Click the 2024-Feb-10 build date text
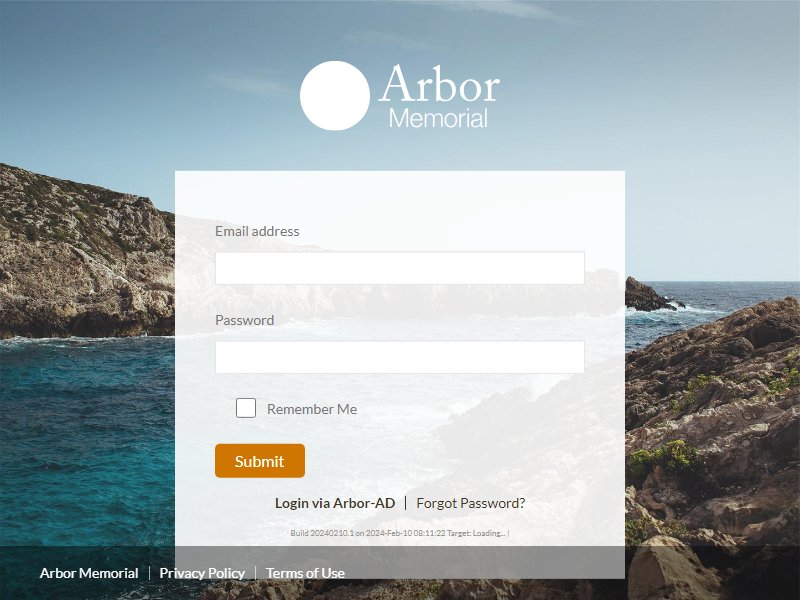The height and width of the screenshot is (600, 800). coord(388,533)
